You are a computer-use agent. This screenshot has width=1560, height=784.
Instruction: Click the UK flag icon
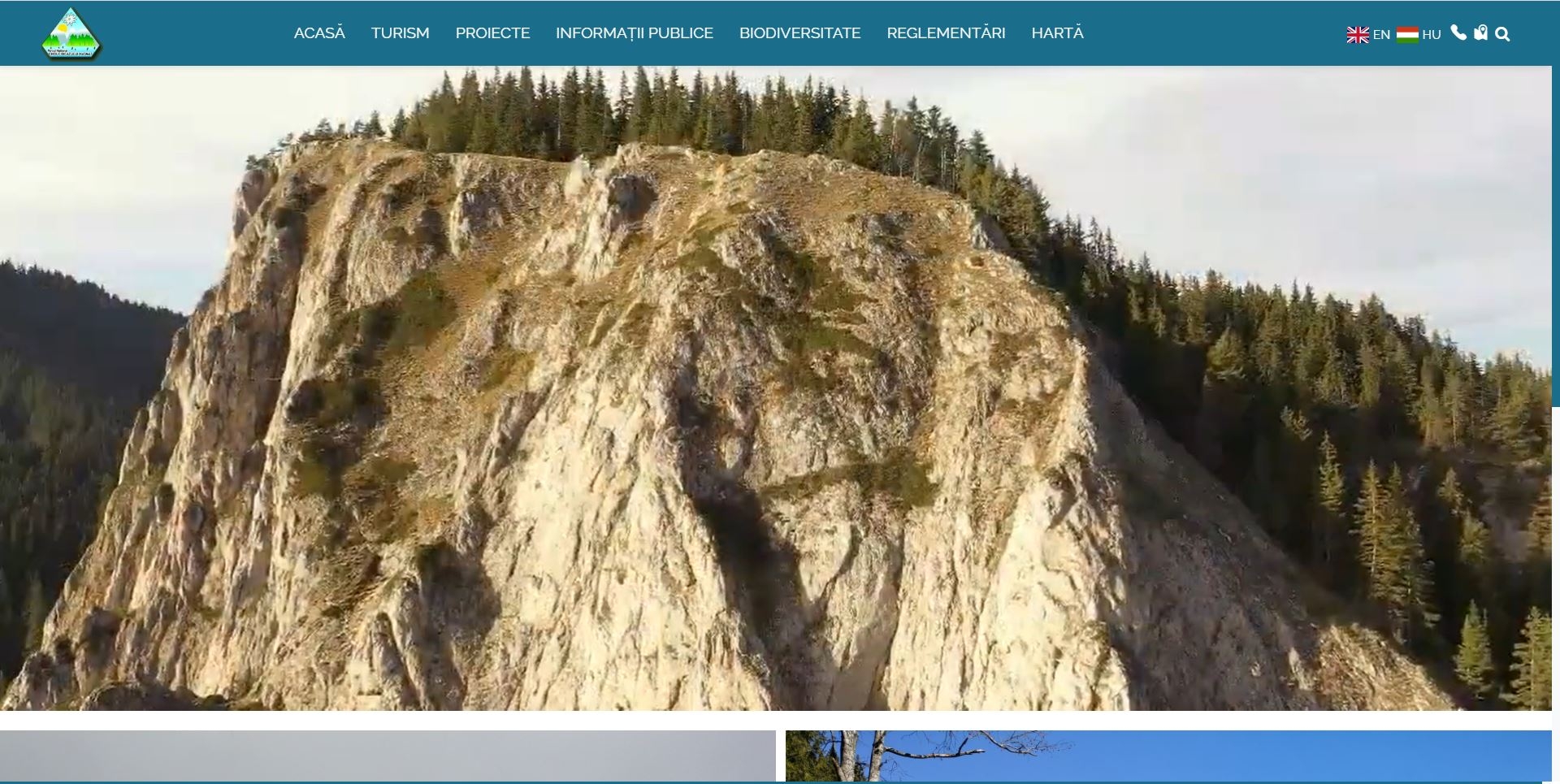(1357, 35)
